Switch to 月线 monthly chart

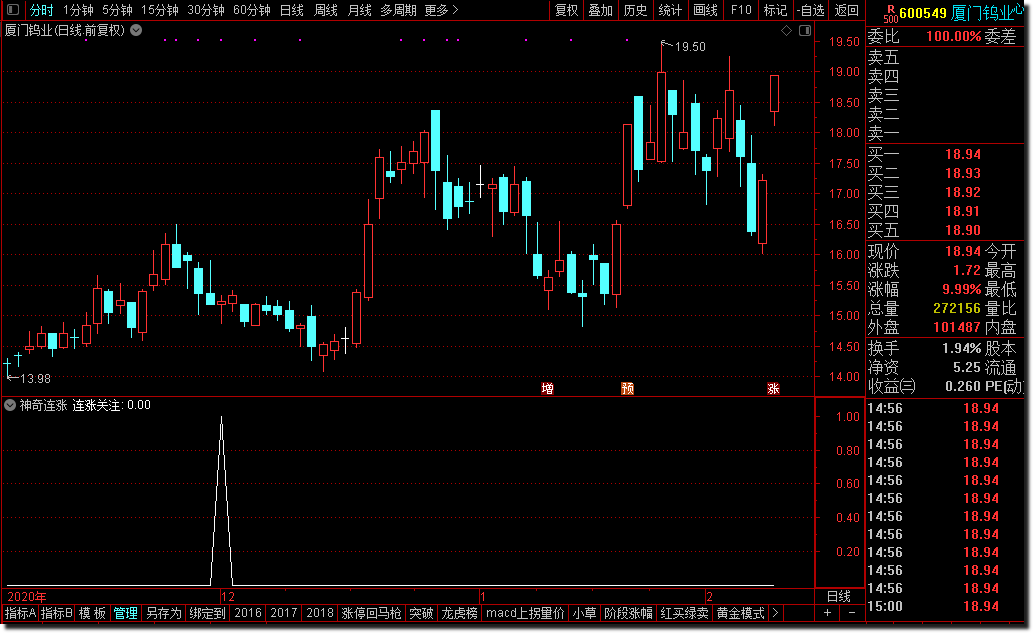pyautogui.click(x=359, y=10)
